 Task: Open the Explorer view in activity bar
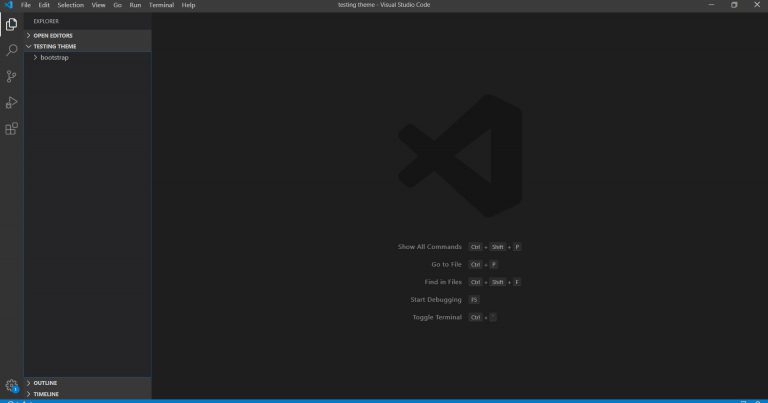(12, 24)
